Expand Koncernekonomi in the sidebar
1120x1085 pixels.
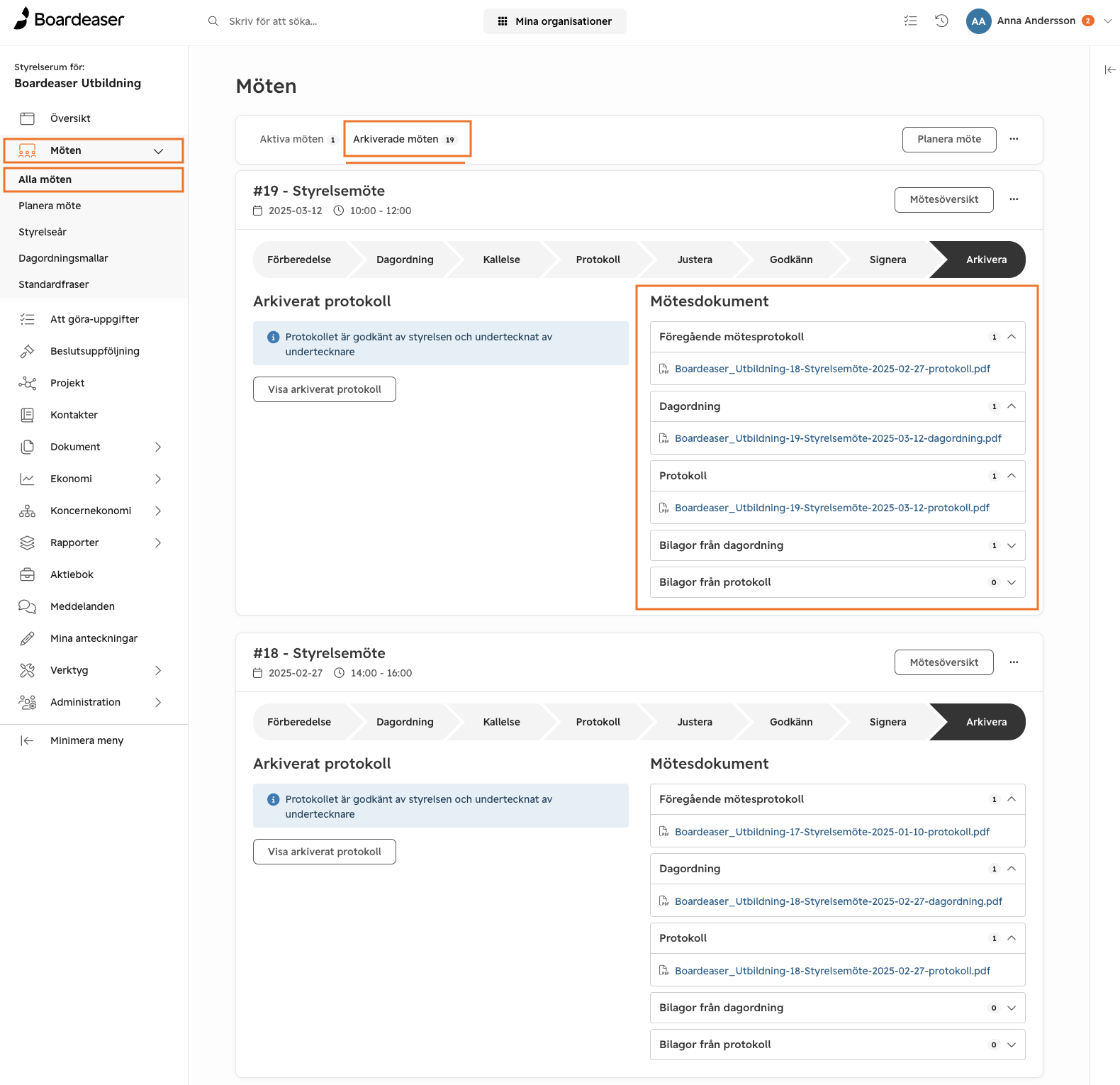coord(158,511)
